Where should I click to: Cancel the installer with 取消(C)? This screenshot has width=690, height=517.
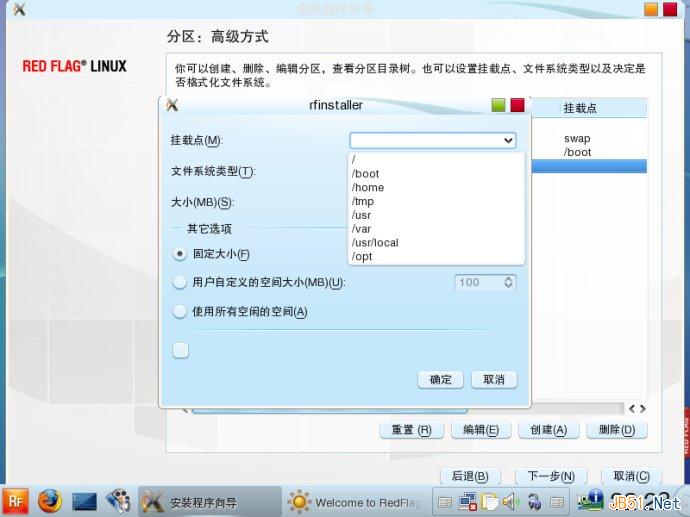(x=631, y=476)
